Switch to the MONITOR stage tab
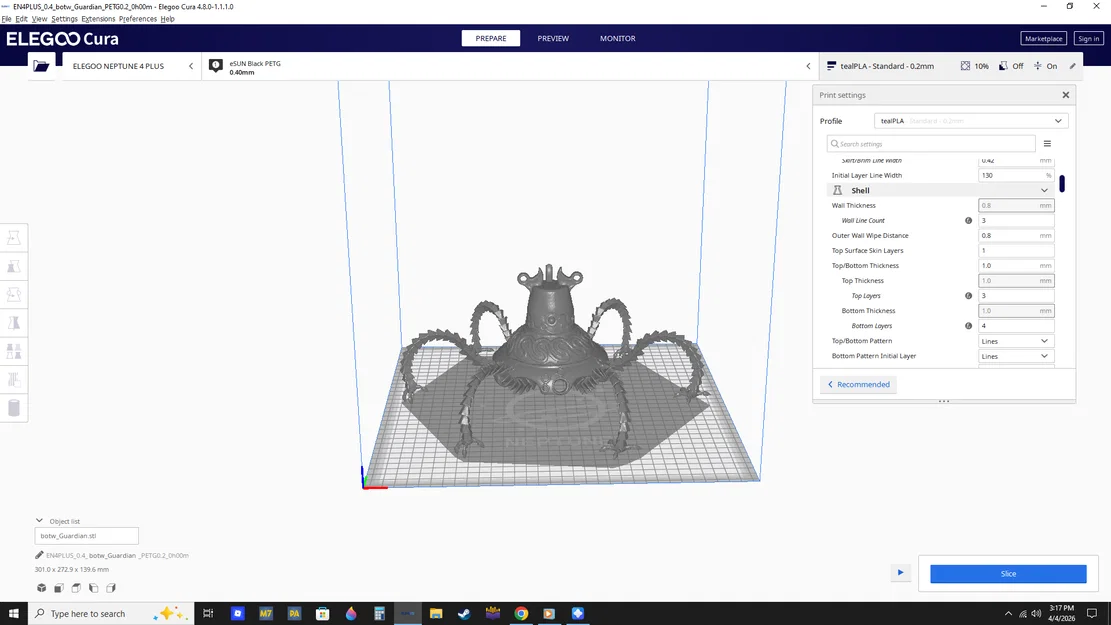 pyautogui.click(x=617, y=38)
